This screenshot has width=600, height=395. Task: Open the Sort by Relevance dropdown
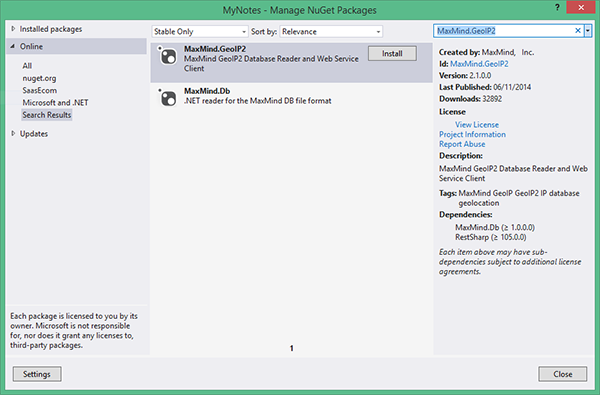pos(331,31)
